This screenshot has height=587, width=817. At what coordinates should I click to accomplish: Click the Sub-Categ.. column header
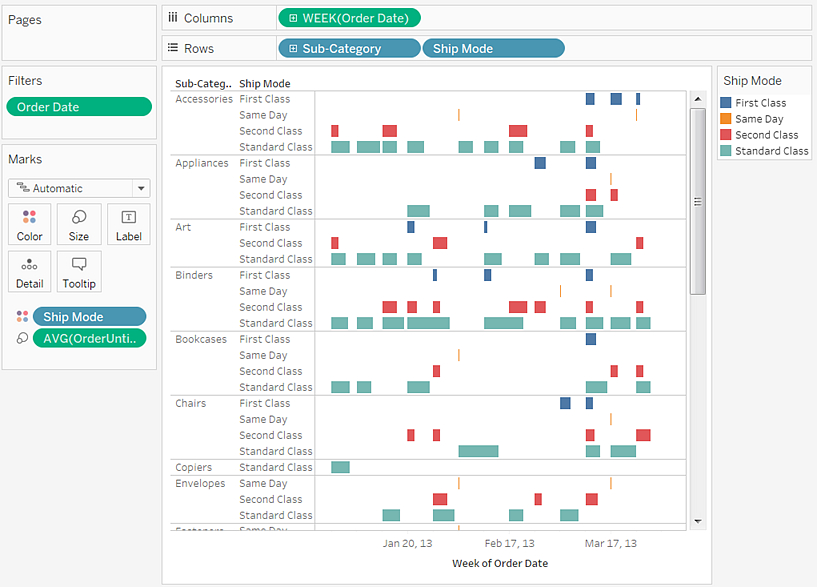click(203, 83)
